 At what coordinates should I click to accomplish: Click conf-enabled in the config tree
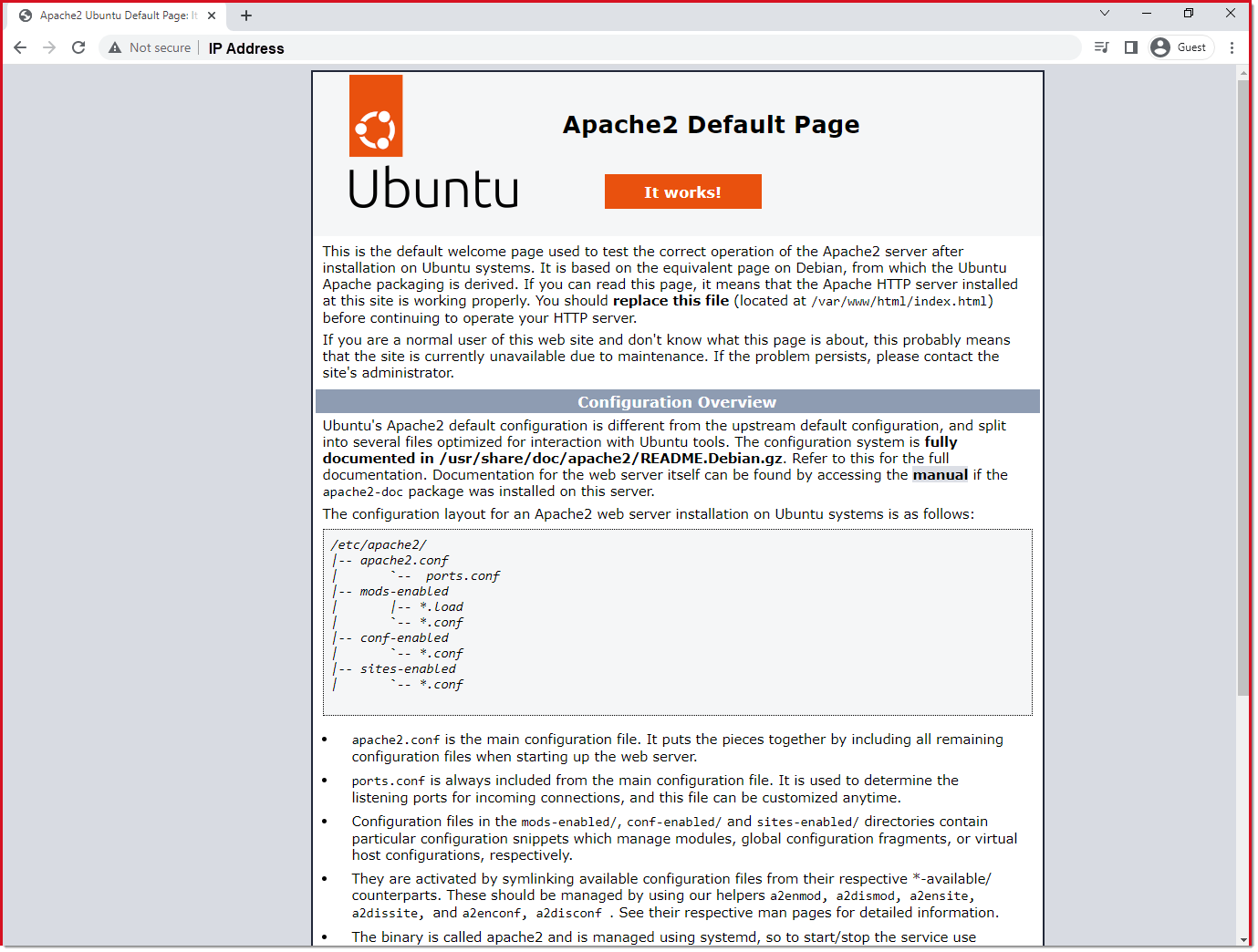[404, 638]
